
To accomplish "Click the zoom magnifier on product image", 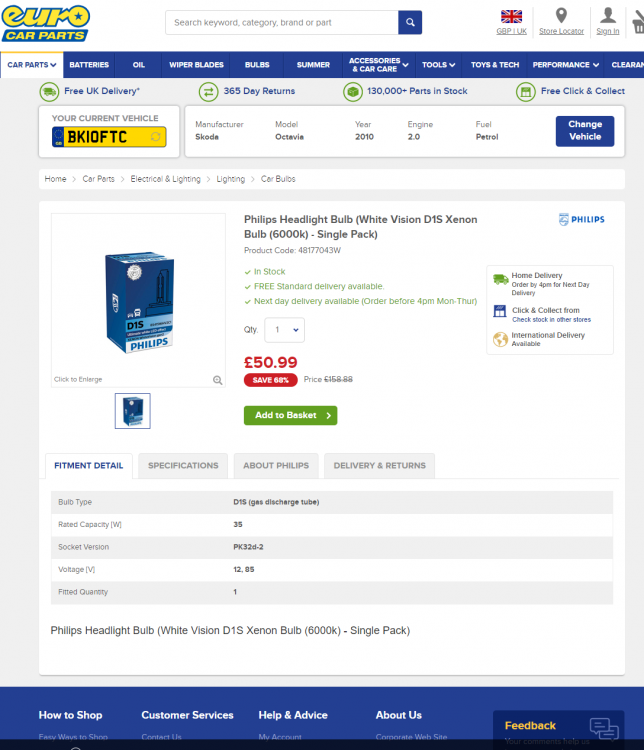I will 217,380.
